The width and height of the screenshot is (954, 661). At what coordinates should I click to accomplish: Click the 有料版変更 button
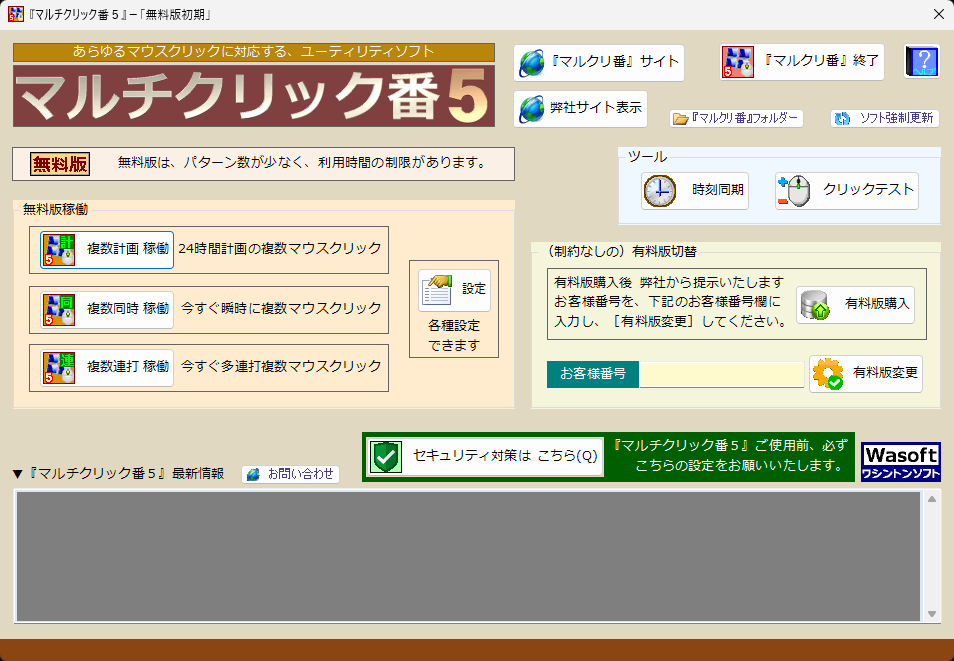866,374
